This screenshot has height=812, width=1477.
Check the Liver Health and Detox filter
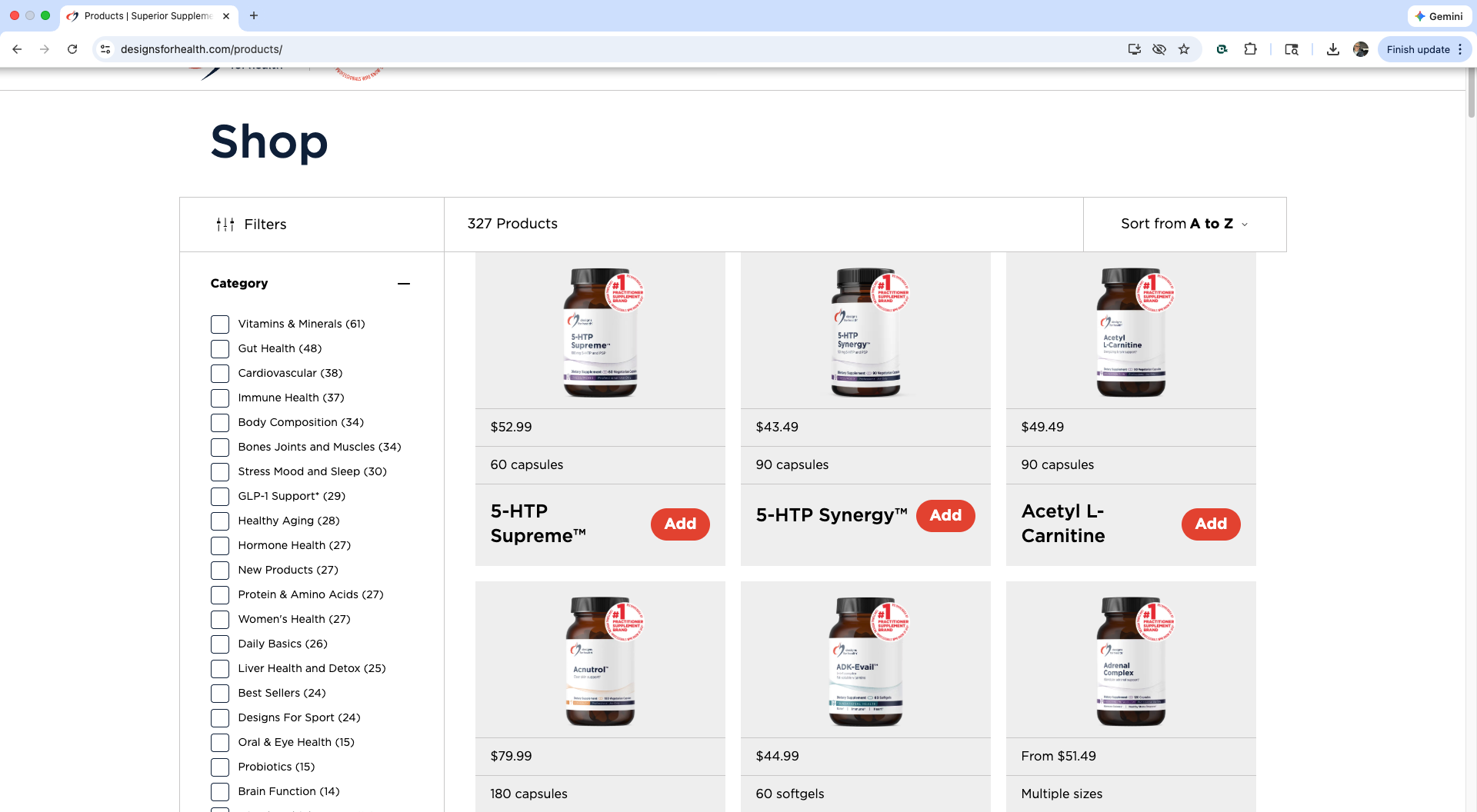(x=220, y=669)
